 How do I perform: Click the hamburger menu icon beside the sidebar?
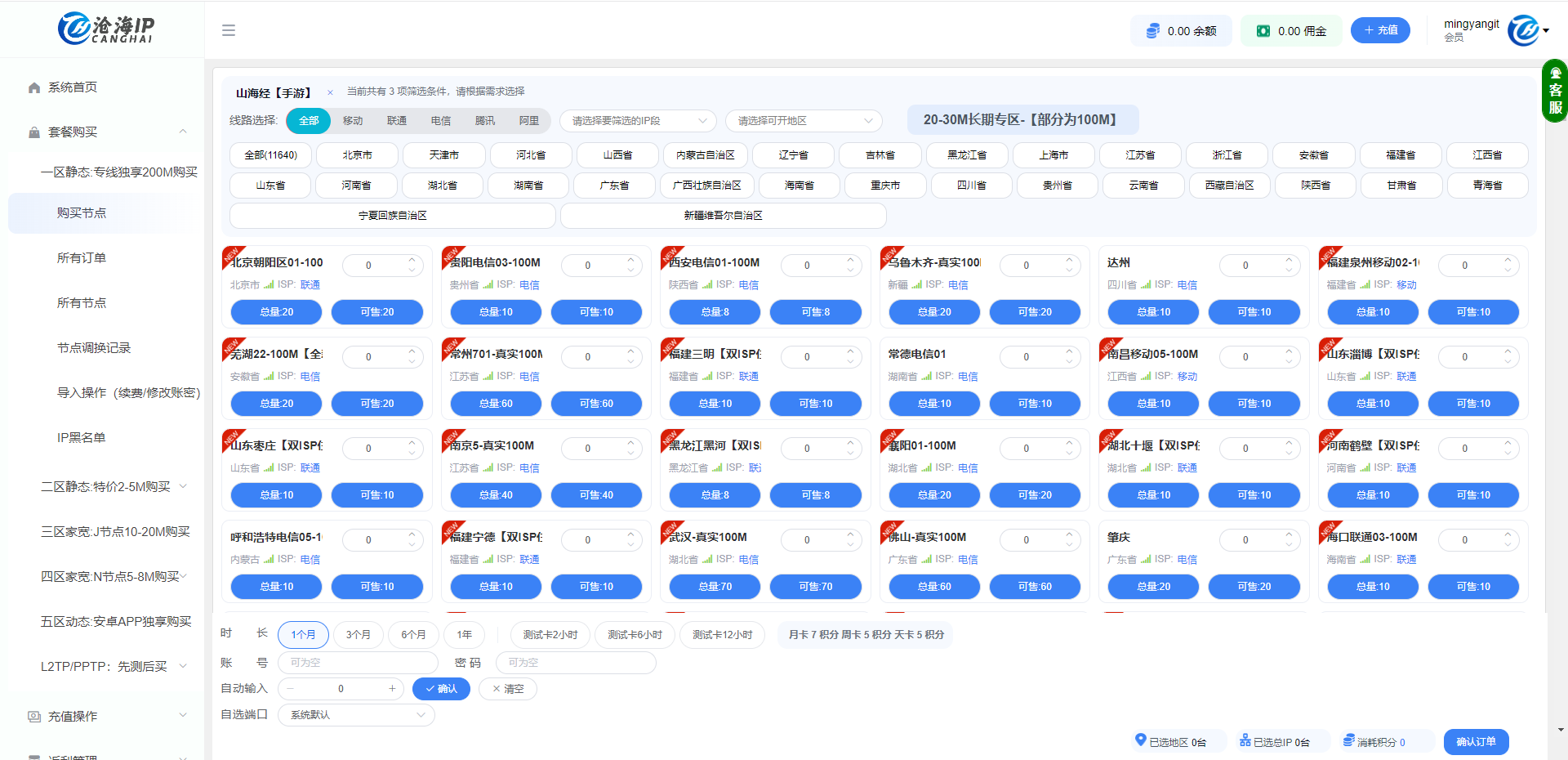click(229, 30)
